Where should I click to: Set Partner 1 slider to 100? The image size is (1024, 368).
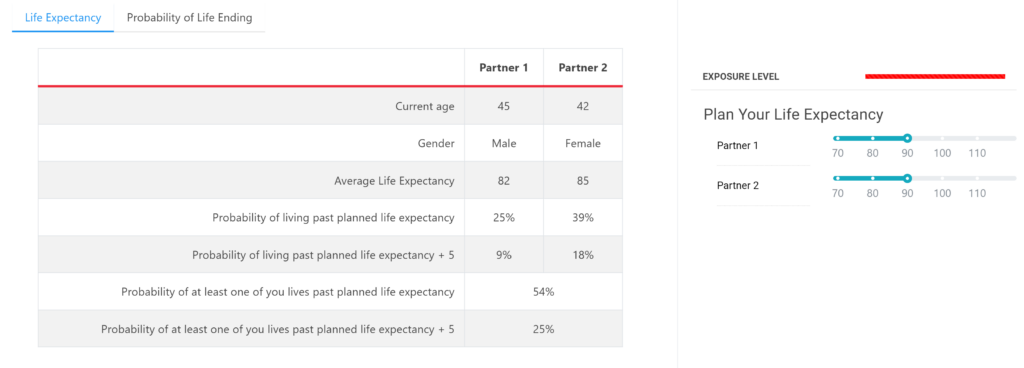(942, 138)
